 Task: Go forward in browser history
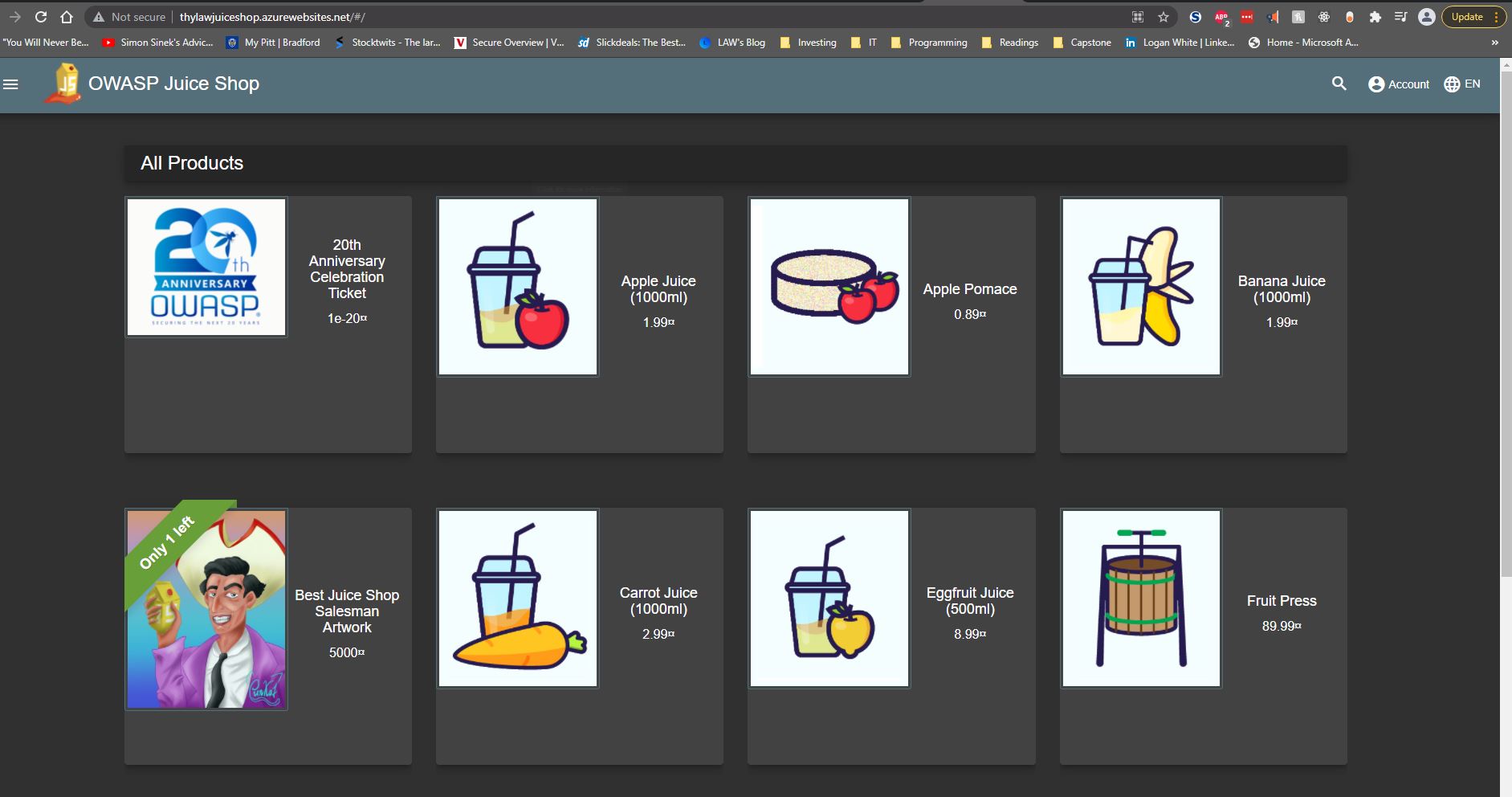tap(14, 17)
